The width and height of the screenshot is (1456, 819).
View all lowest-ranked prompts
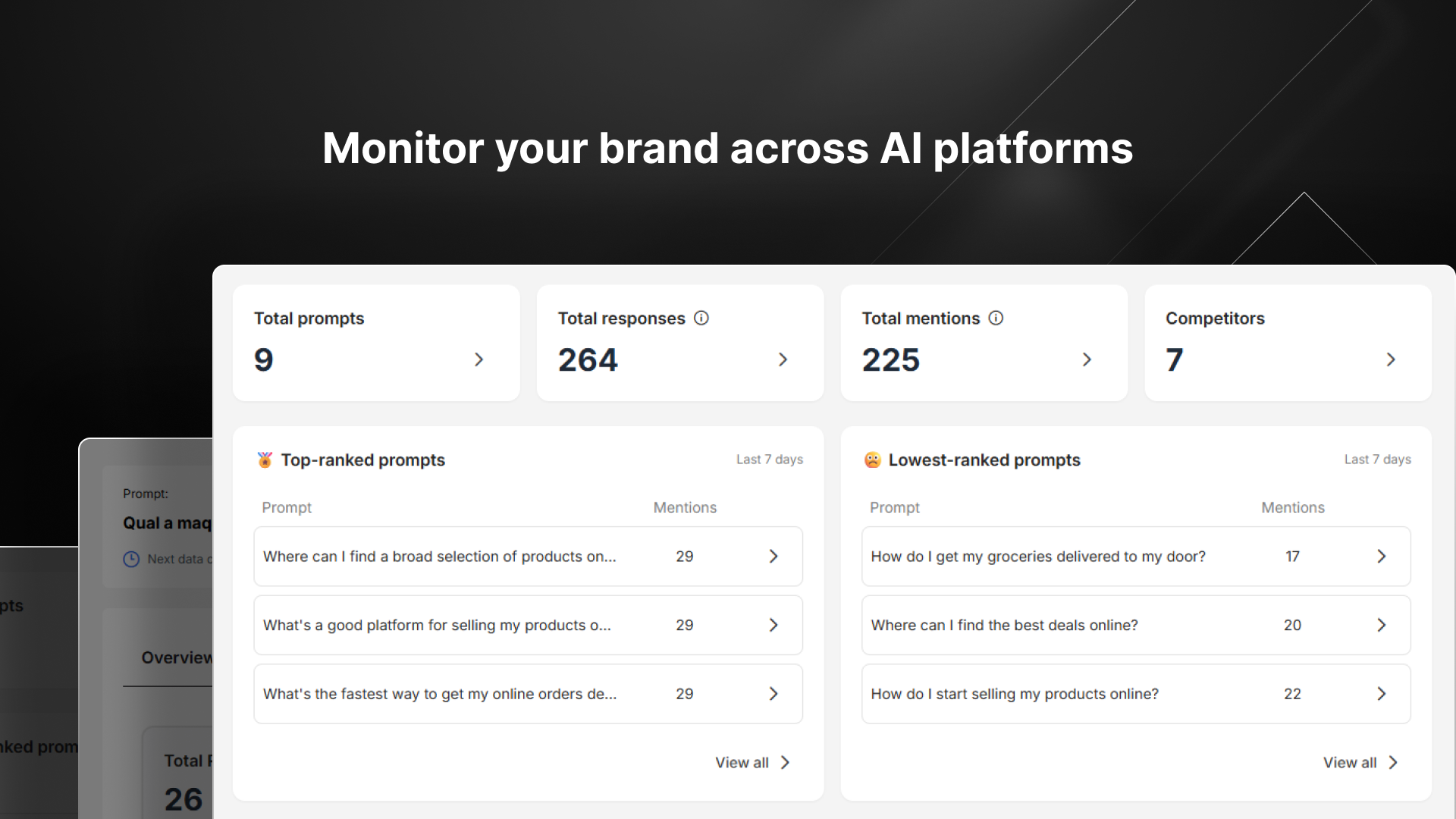click(1350, 763)
